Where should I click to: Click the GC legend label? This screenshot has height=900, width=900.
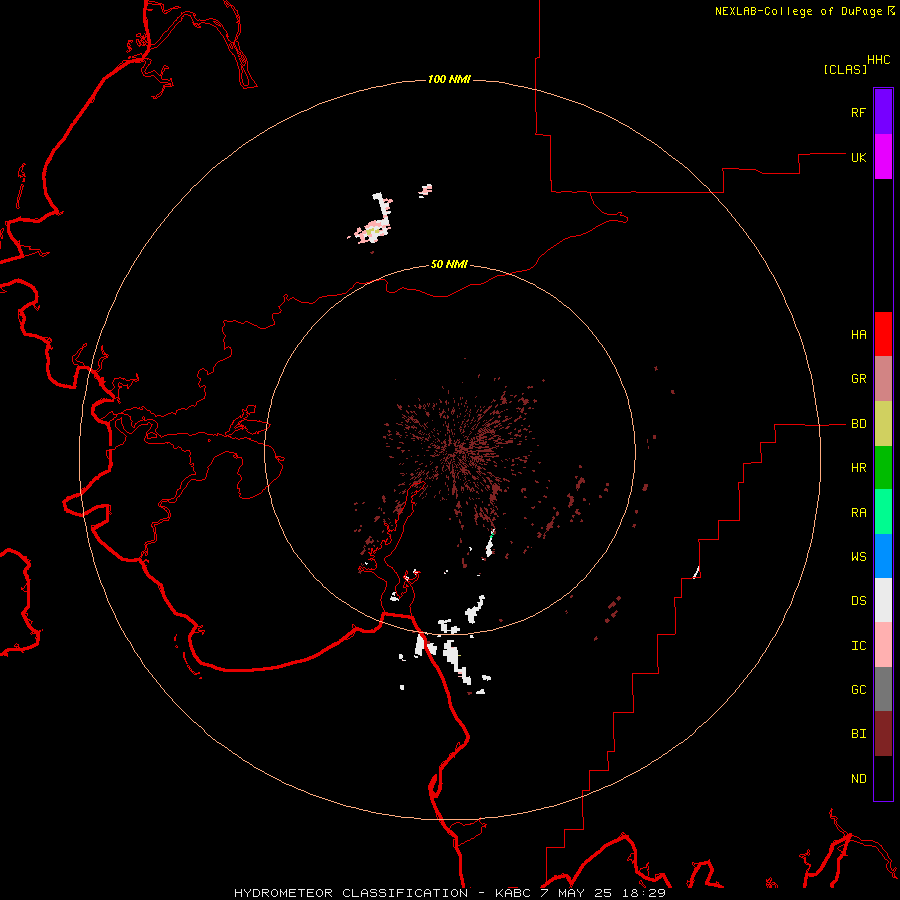coord(858,690)
